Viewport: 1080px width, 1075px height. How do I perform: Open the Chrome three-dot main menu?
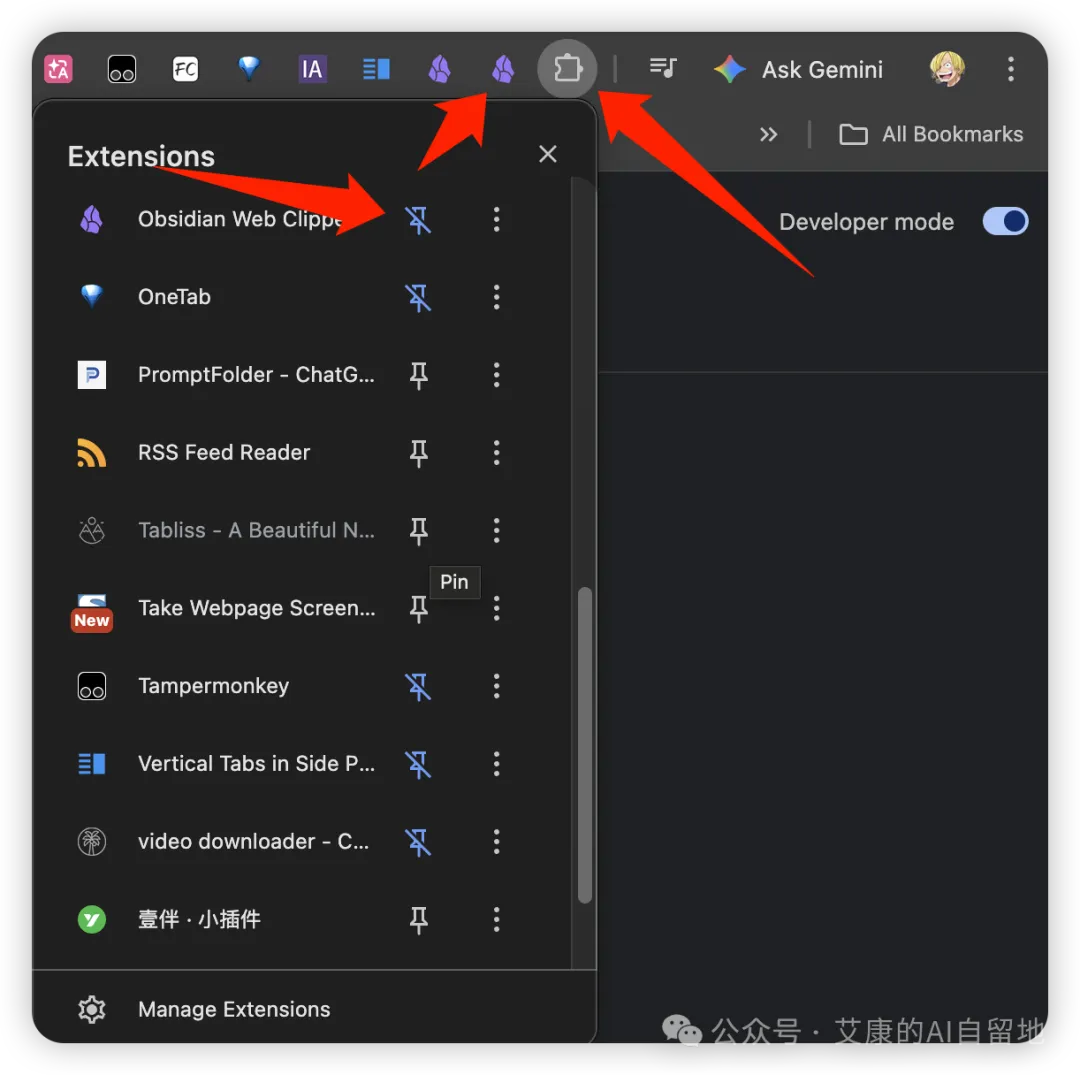click(1011, 69)
